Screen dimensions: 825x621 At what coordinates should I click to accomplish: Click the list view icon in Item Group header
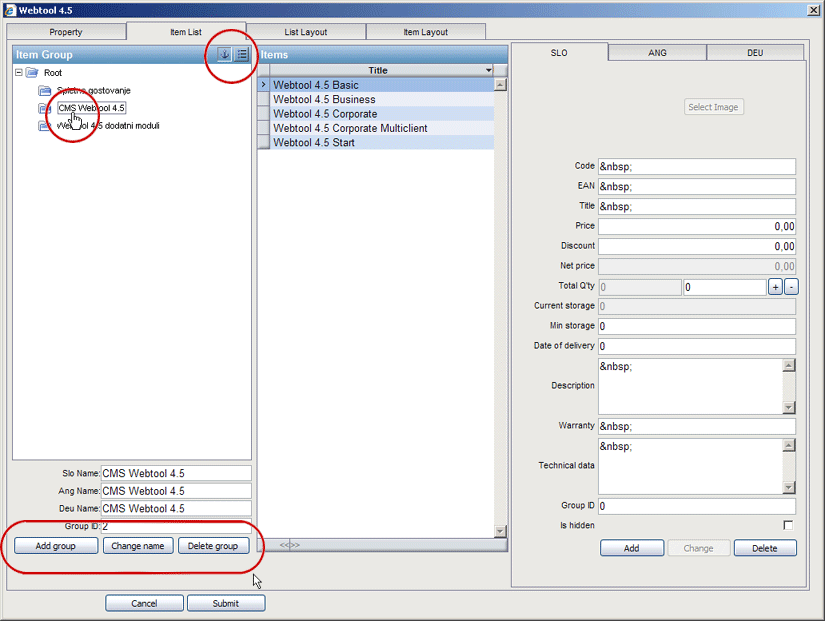pos(242,54)
